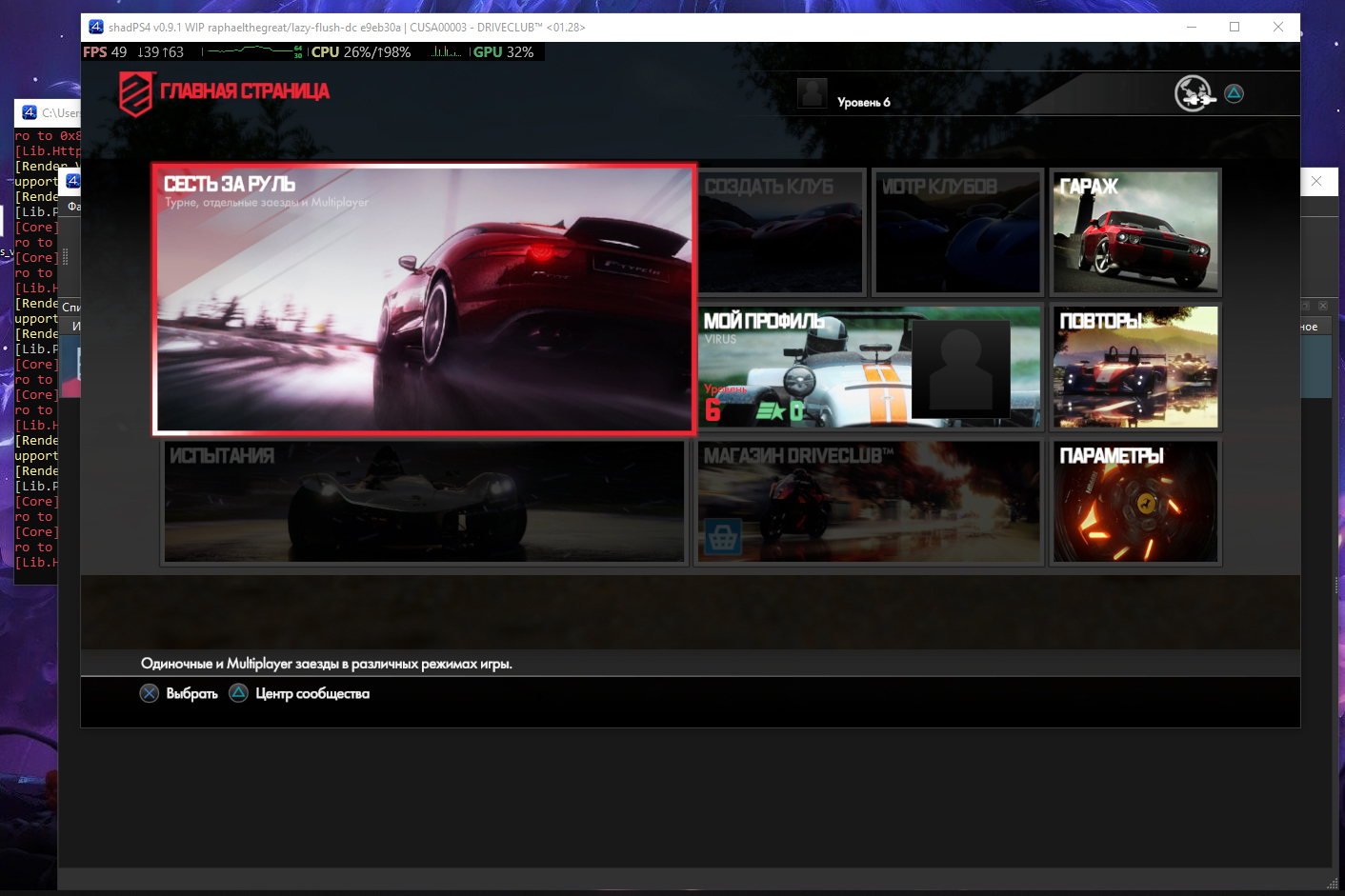Image resolution: width=1345 pixels, height=896 pixels.
Task: Select the СЕСТЬ ЗА РУЛЬ tile
Action: 424,299
